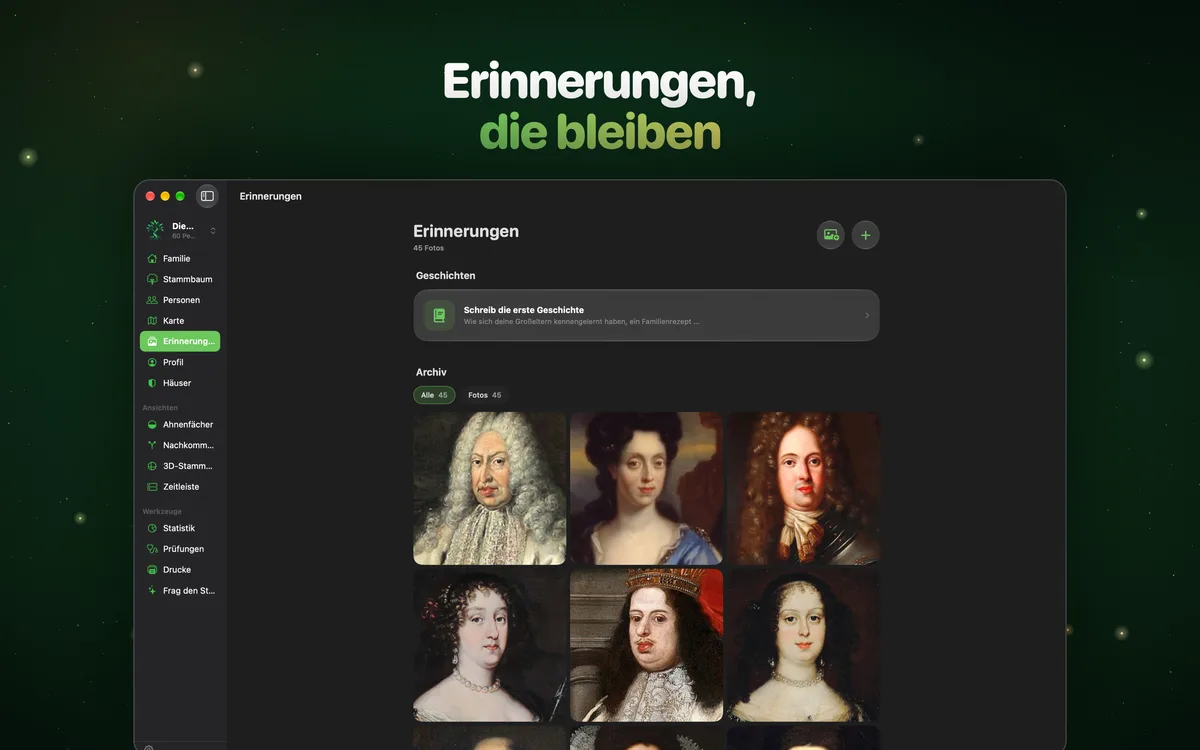The width and height of the screenshot is (1200, 750).
Task: Click the 45 Fotos count text
Action: pos(428,248)
